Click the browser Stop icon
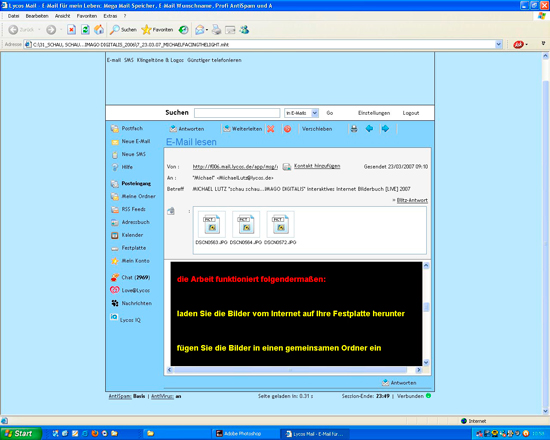550x440 pixels. (72, 30)
